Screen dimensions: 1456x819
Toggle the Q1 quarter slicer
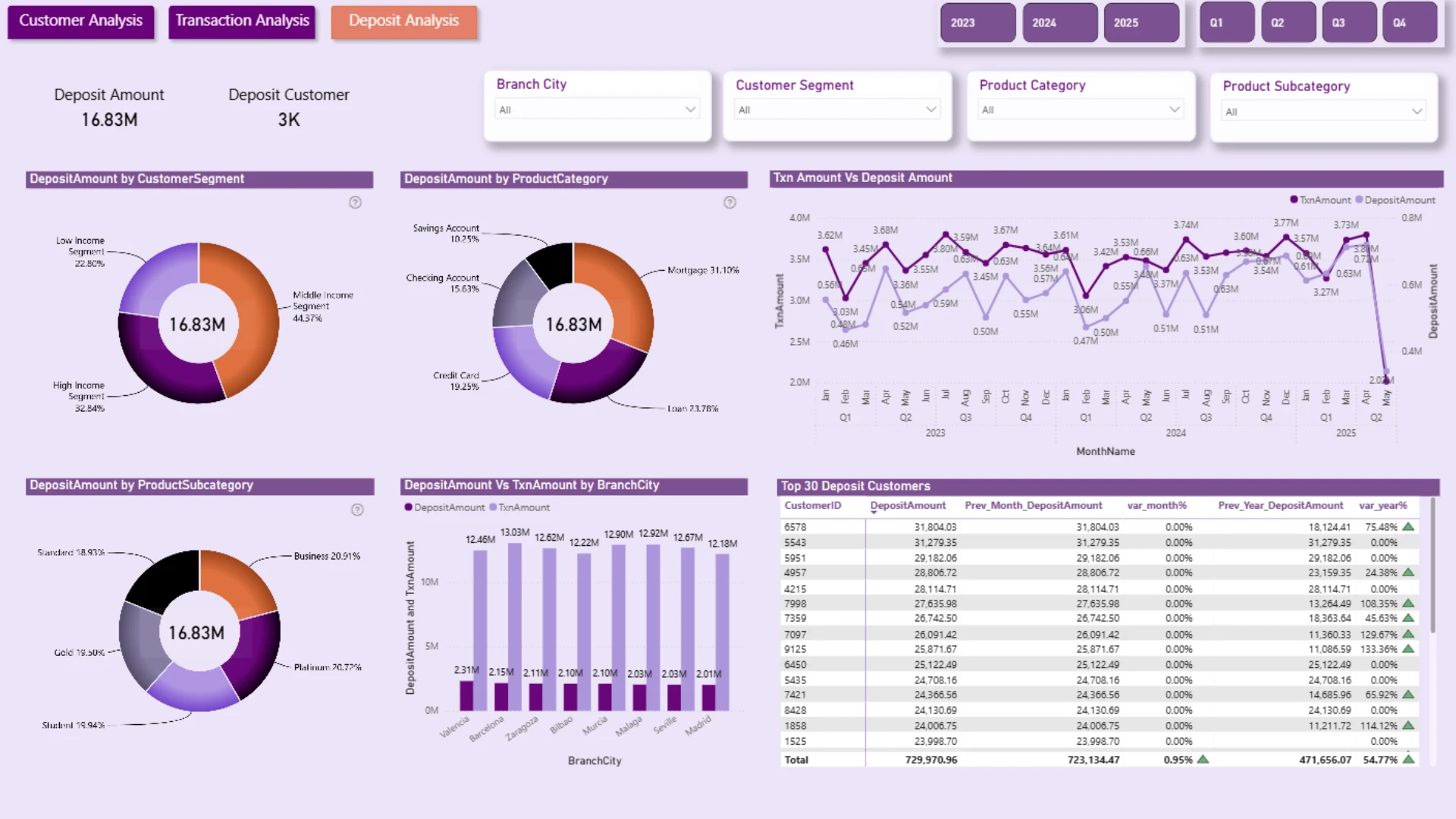(x=1227, y=23)
